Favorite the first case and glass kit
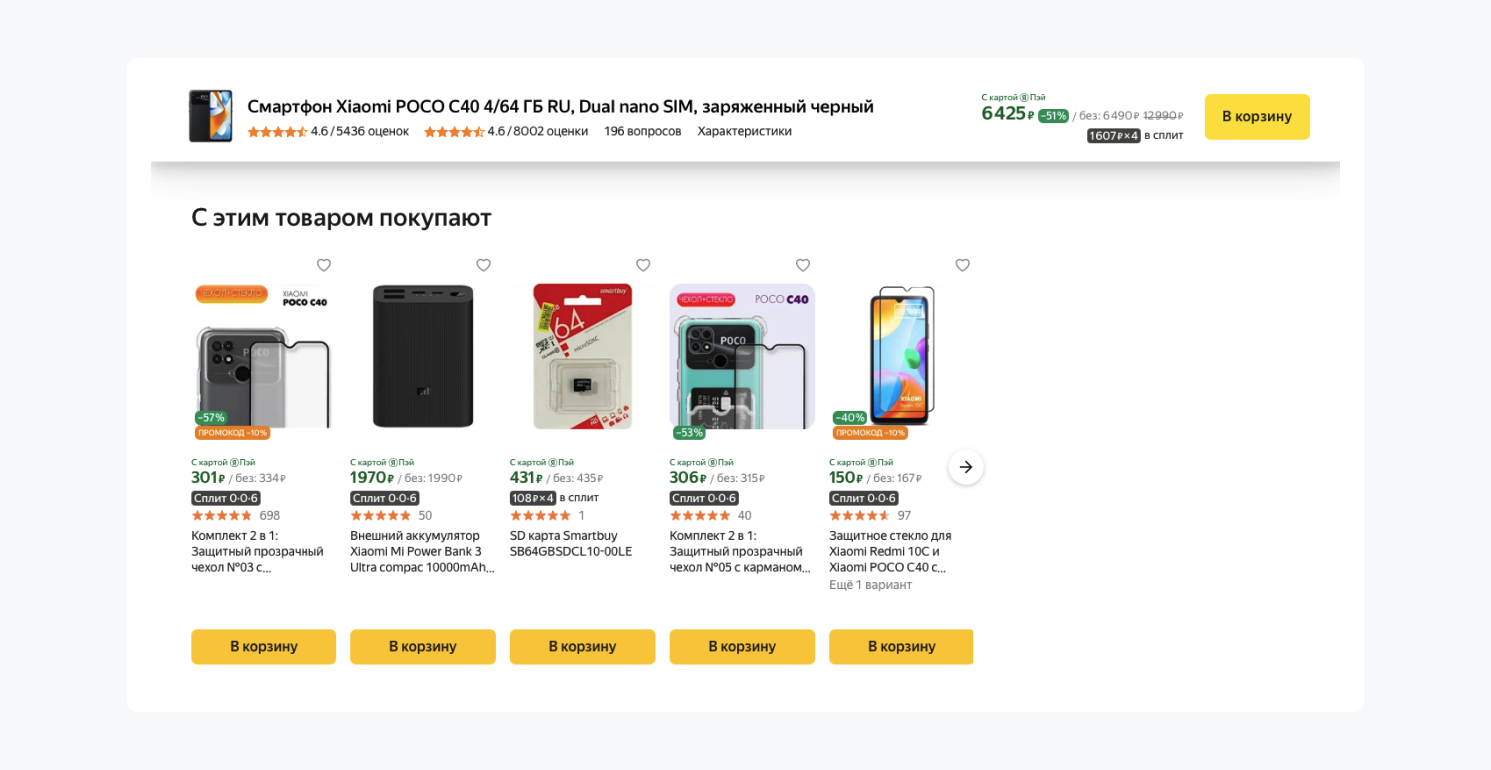This screenshot has width=1491, height=770. pos(324,265)
